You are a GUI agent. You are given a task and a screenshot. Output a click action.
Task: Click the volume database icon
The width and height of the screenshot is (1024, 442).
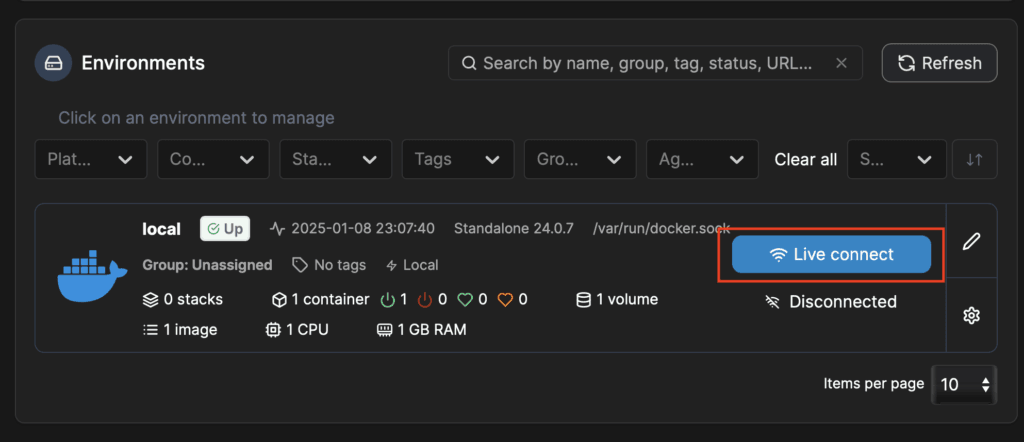pyautogui.click(x=583, y=299)
